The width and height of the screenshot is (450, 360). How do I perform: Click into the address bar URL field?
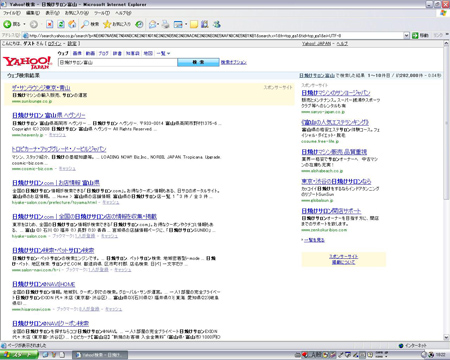coord(213,36)
